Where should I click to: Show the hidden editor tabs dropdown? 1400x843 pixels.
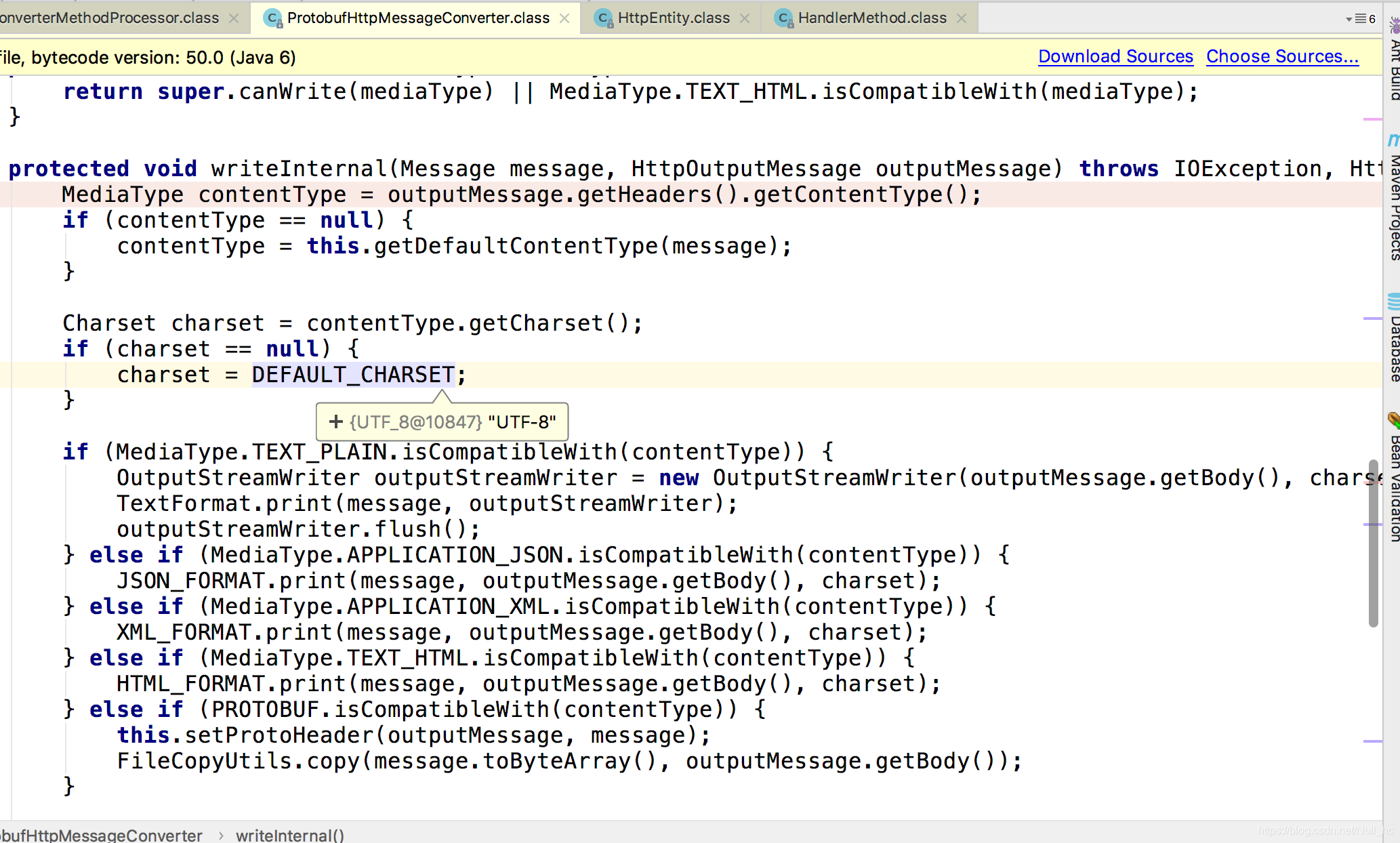pyautogui.click(x=1361, y=18)
